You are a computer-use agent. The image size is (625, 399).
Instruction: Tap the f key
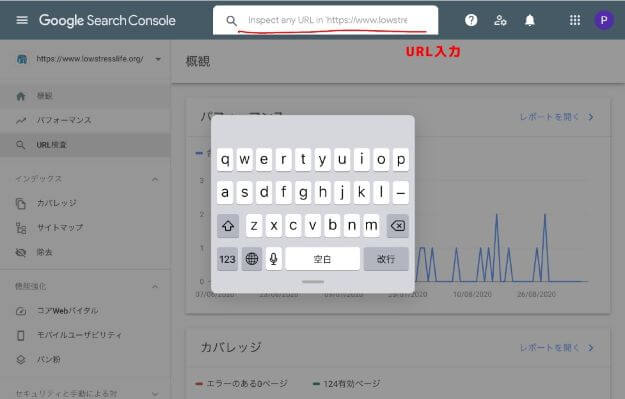tap(283, 193)
